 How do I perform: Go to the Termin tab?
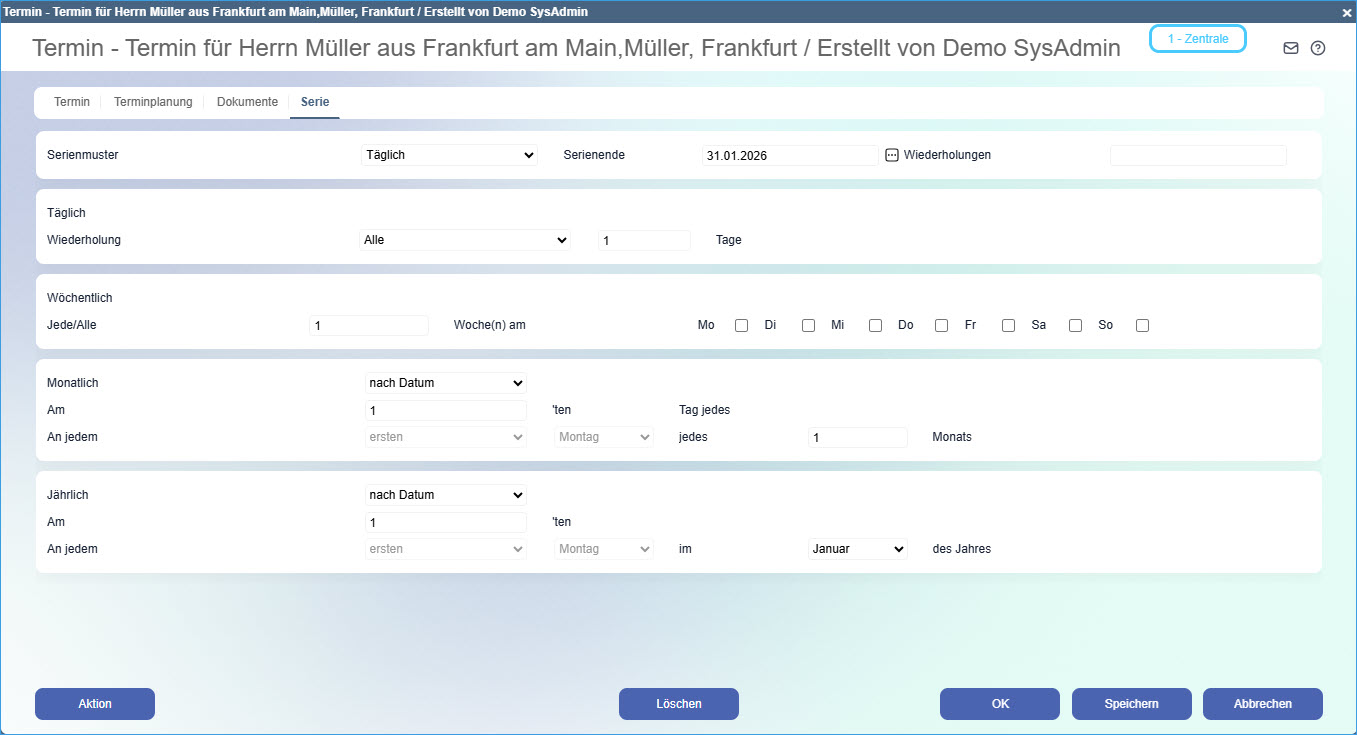(x=72, y=102)
